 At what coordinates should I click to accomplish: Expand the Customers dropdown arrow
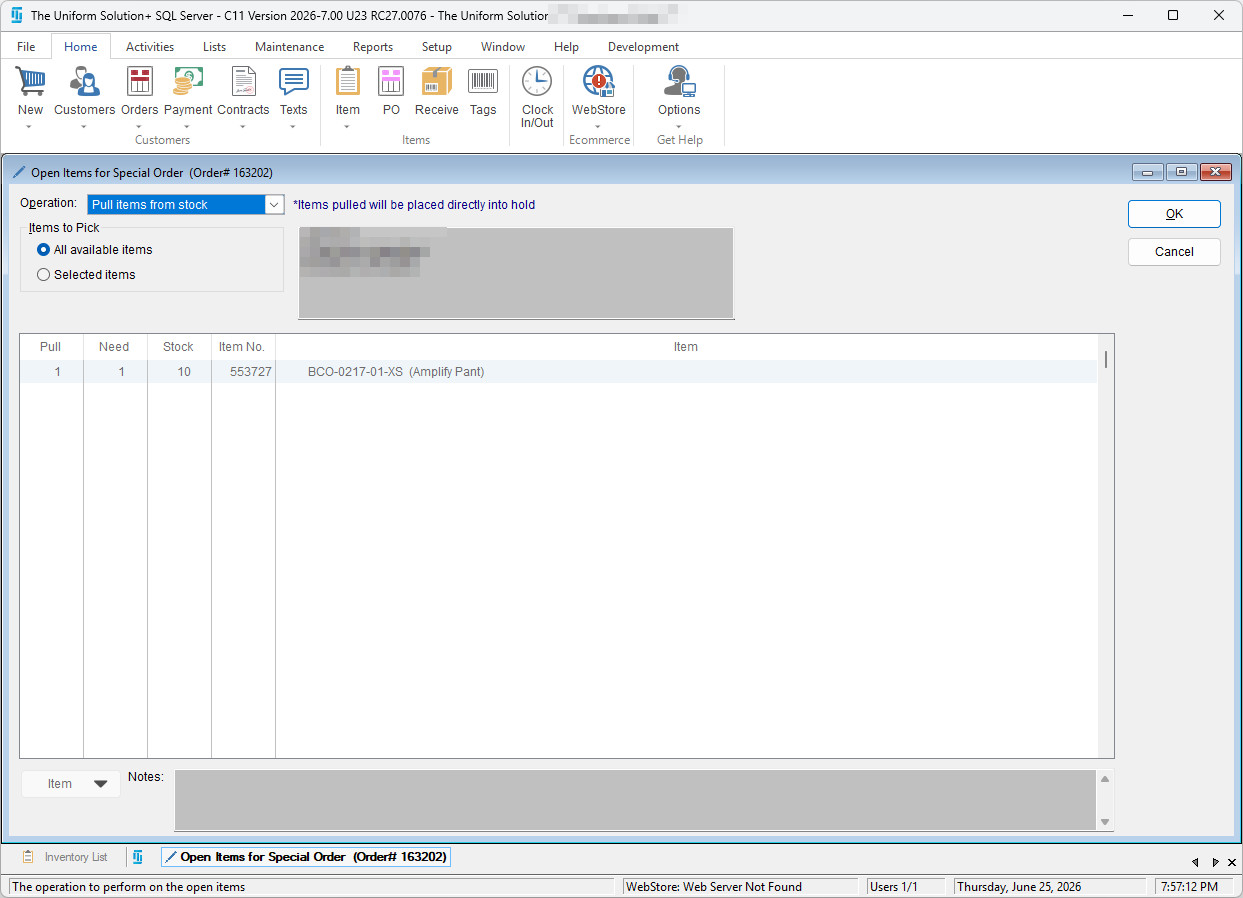point(84,127)
